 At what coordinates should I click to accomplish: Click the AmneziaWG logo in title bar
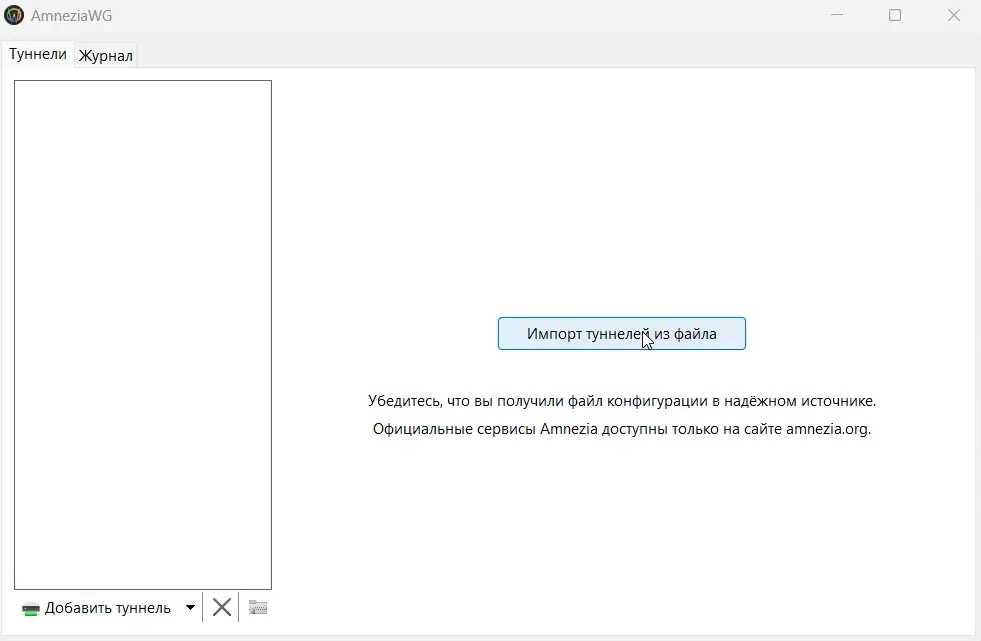15,15
